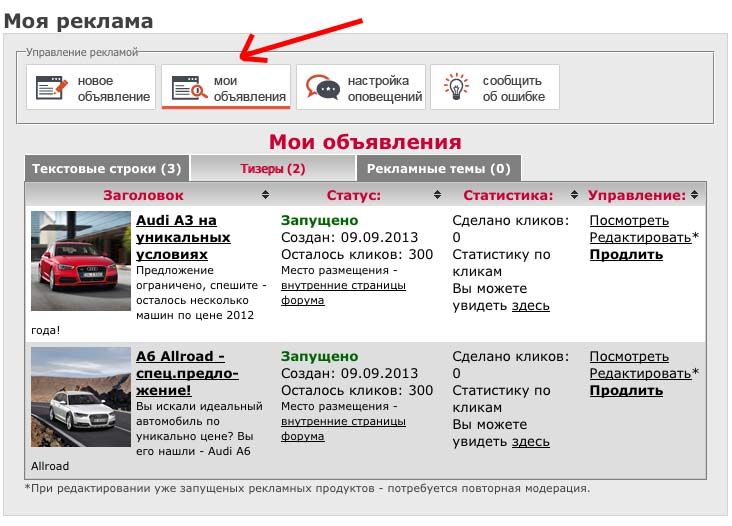Click Посмотреть for the A6 Allroad ad

click(x=629, y=357)
